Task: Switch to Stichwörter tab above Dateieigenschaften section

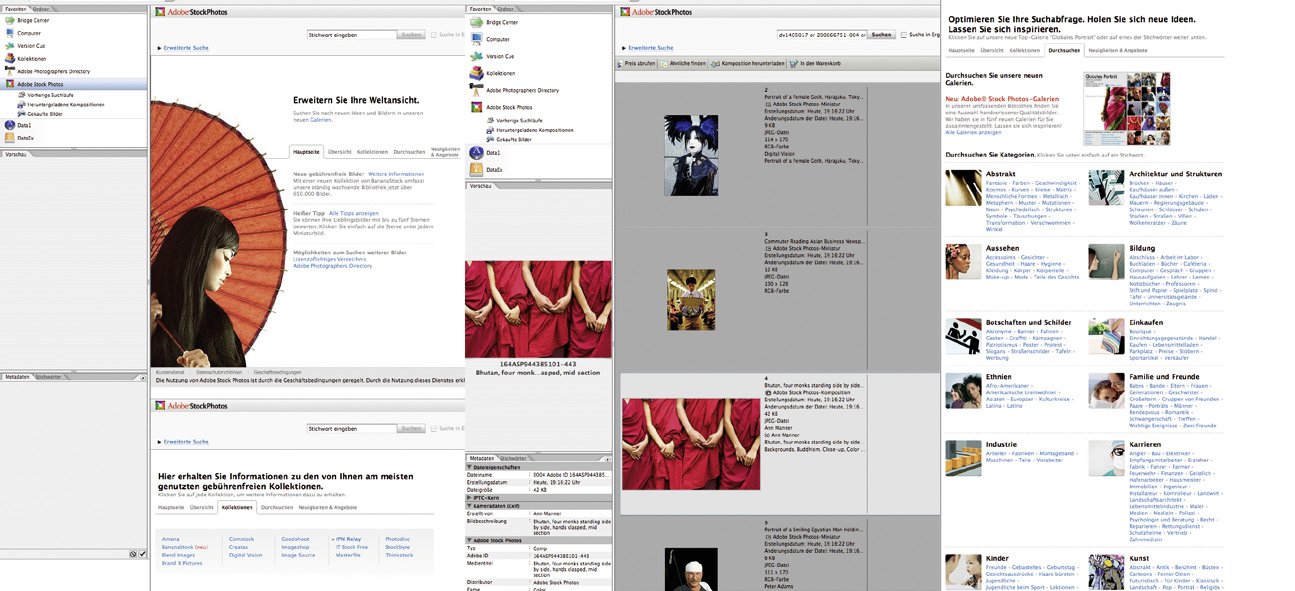Action: pyautogui.click(x=513, y=459)
